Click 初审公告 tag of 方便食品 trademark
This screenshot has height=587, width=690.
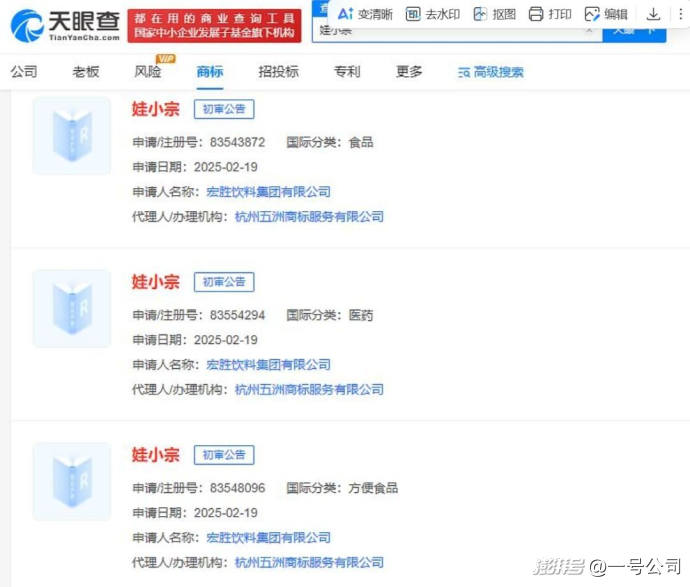(x=224, y=455)
